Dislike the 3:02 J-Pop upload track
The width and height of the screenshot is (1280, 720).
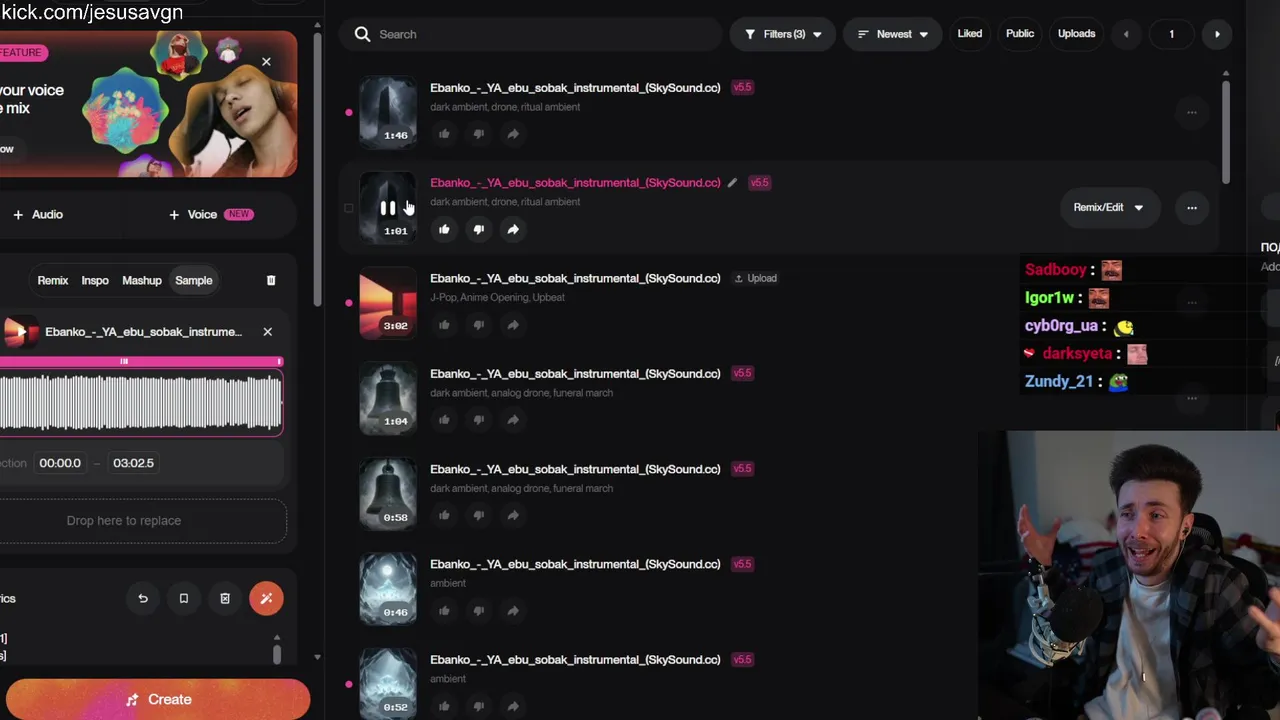(478, 325)
